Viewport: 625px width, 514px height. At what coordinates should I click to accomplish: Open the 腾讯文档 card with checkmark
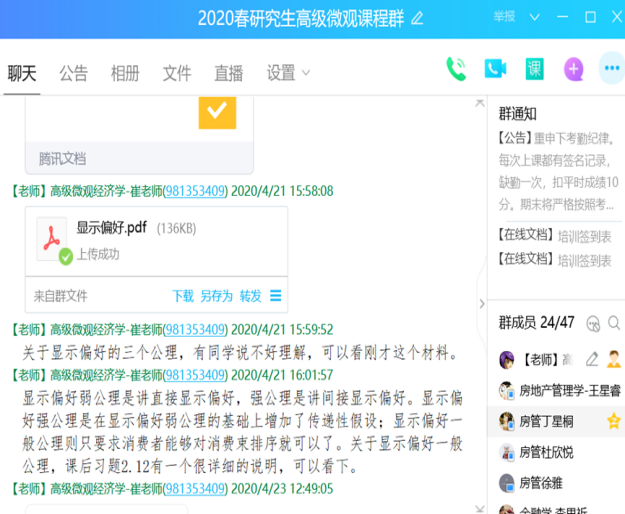click(x=139, y=135)
